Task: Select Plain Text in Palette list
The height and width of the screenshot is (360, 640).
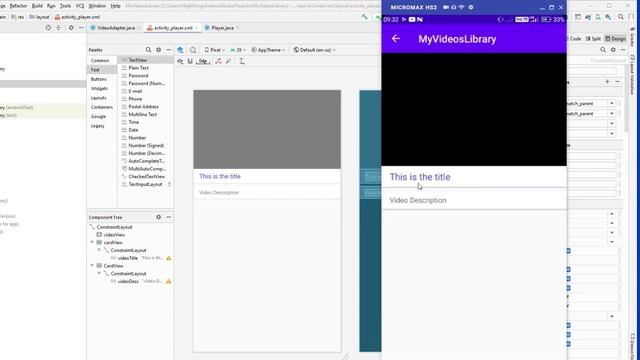Action: click(139, 68)
